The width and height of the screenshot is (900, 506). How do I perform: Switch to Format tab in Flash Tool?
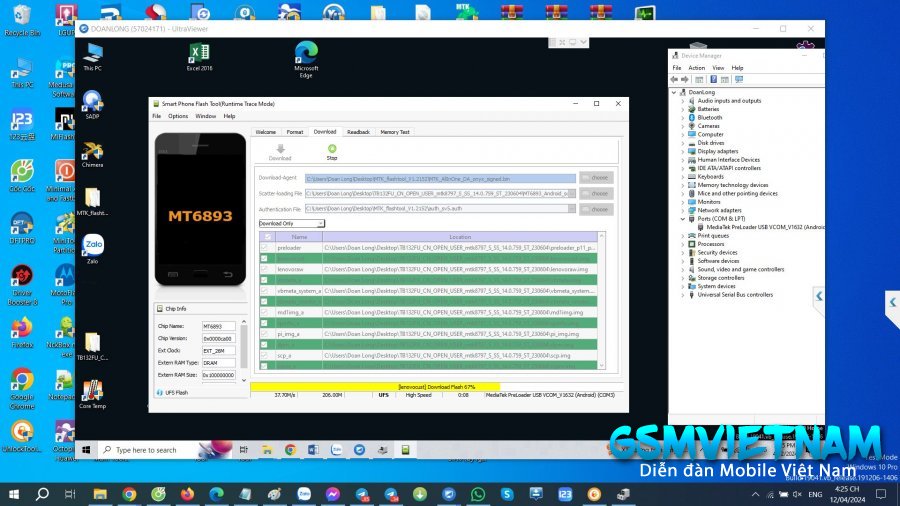(295, 132)
